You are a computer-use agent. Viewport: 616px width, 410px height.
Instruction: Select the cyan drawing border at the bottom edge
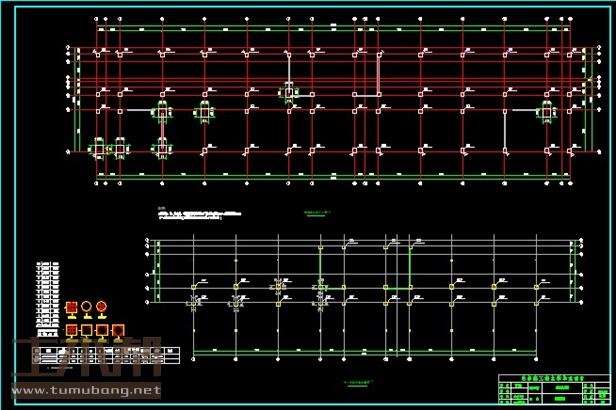pos(300,404)
